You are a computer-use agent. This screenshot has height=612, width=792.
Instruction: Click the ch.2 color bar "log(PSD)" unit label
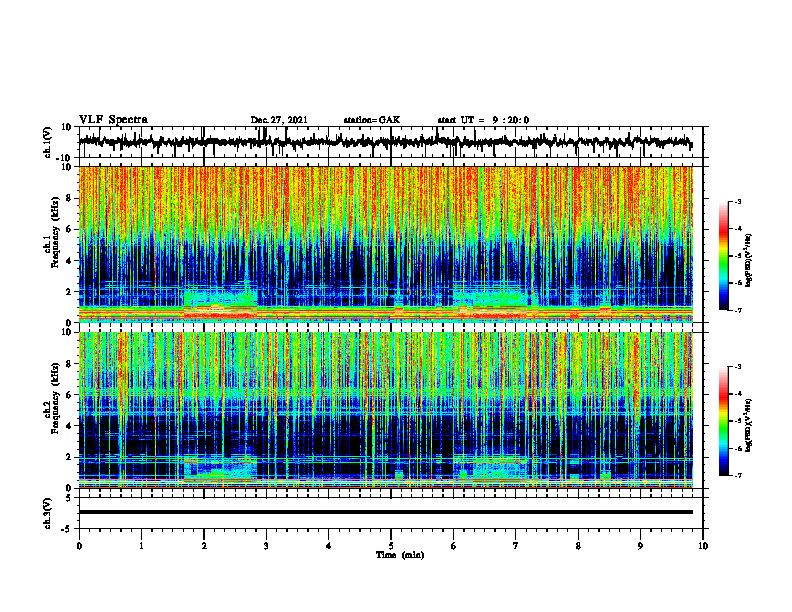tap(749, 425)
